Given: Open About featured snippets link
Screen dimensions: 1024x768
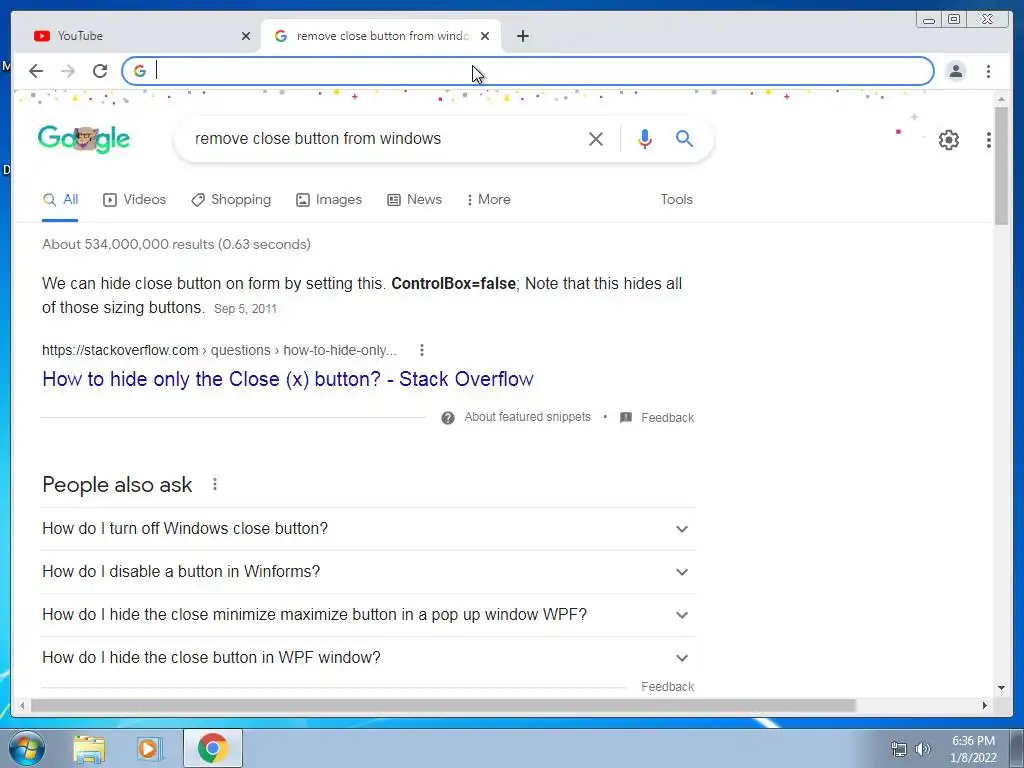Looking at the screenshot, I should pyautogui.click(x=527, y=417).
